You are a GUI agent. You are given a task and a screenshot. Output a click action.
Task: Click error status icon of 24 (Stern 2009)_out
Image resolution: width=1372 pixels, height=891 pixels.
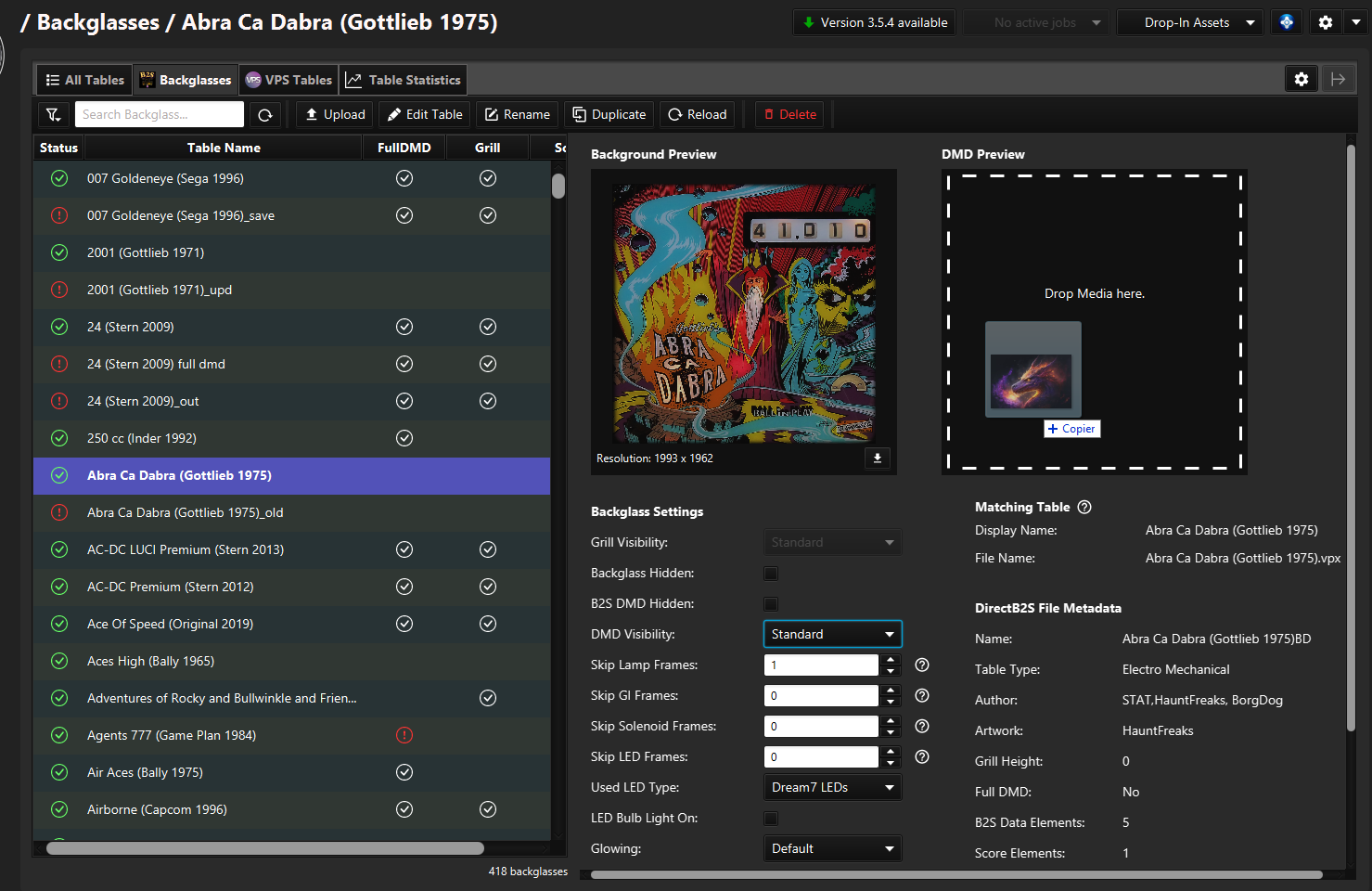click(x=59, y=401)
